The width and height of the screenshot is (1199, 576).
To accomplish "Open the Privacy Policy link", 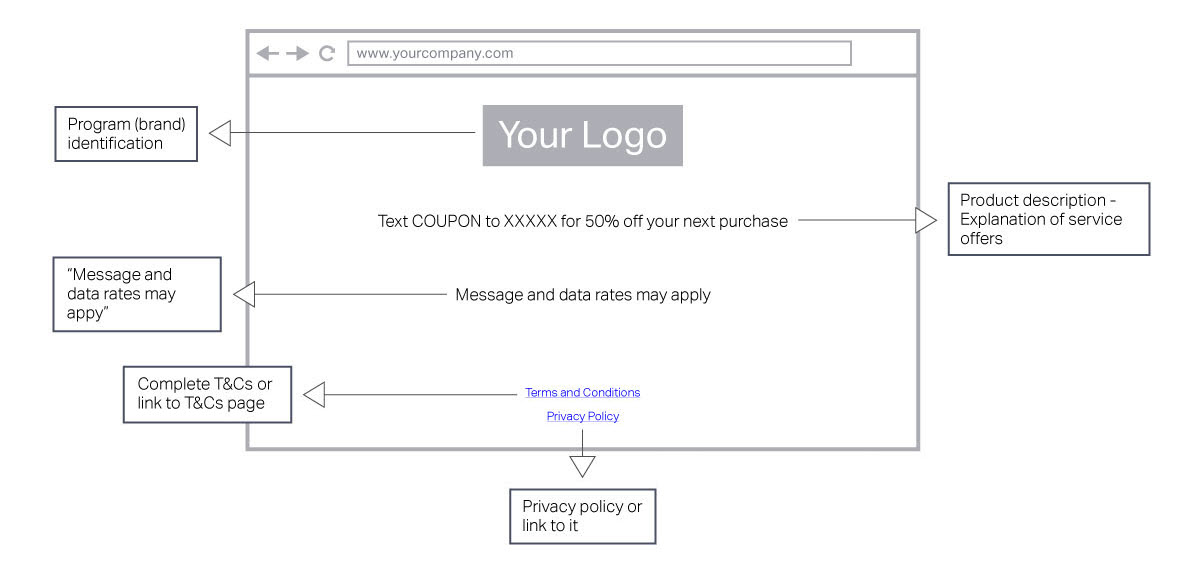I will [x=582, y=416].
